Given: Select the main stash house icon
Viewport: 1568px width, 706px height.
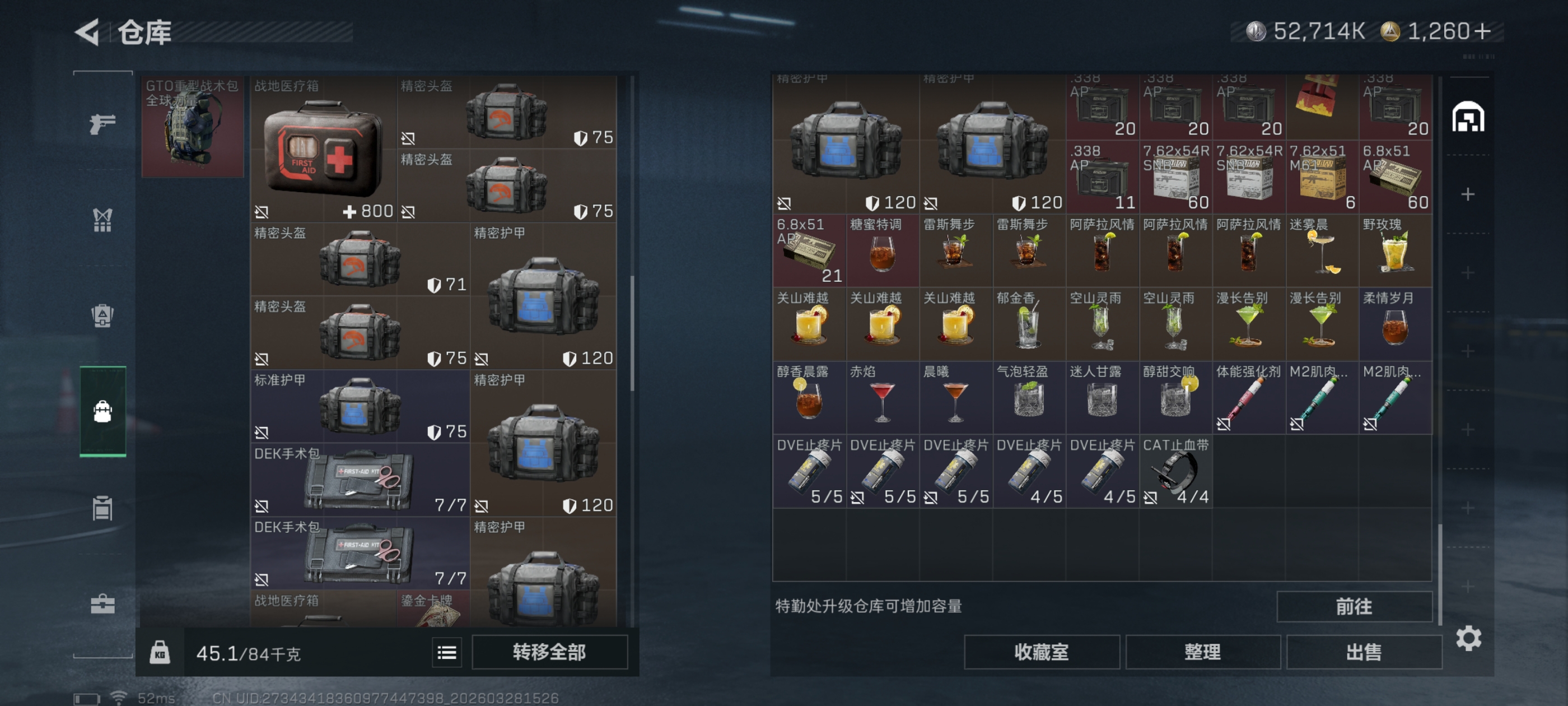Looking at the screenshot, I should (x=1468, y=117).
